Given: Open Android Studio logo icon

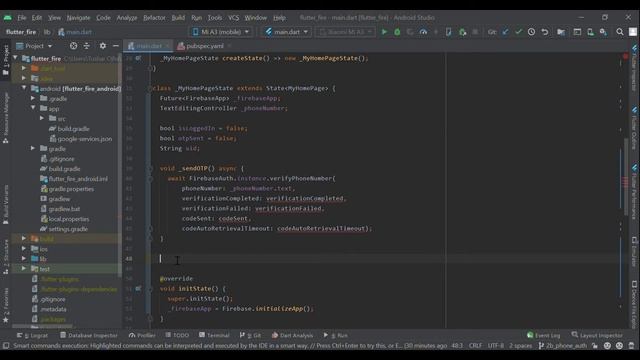Looking at the screenshot, I should (x=8, y=18).
